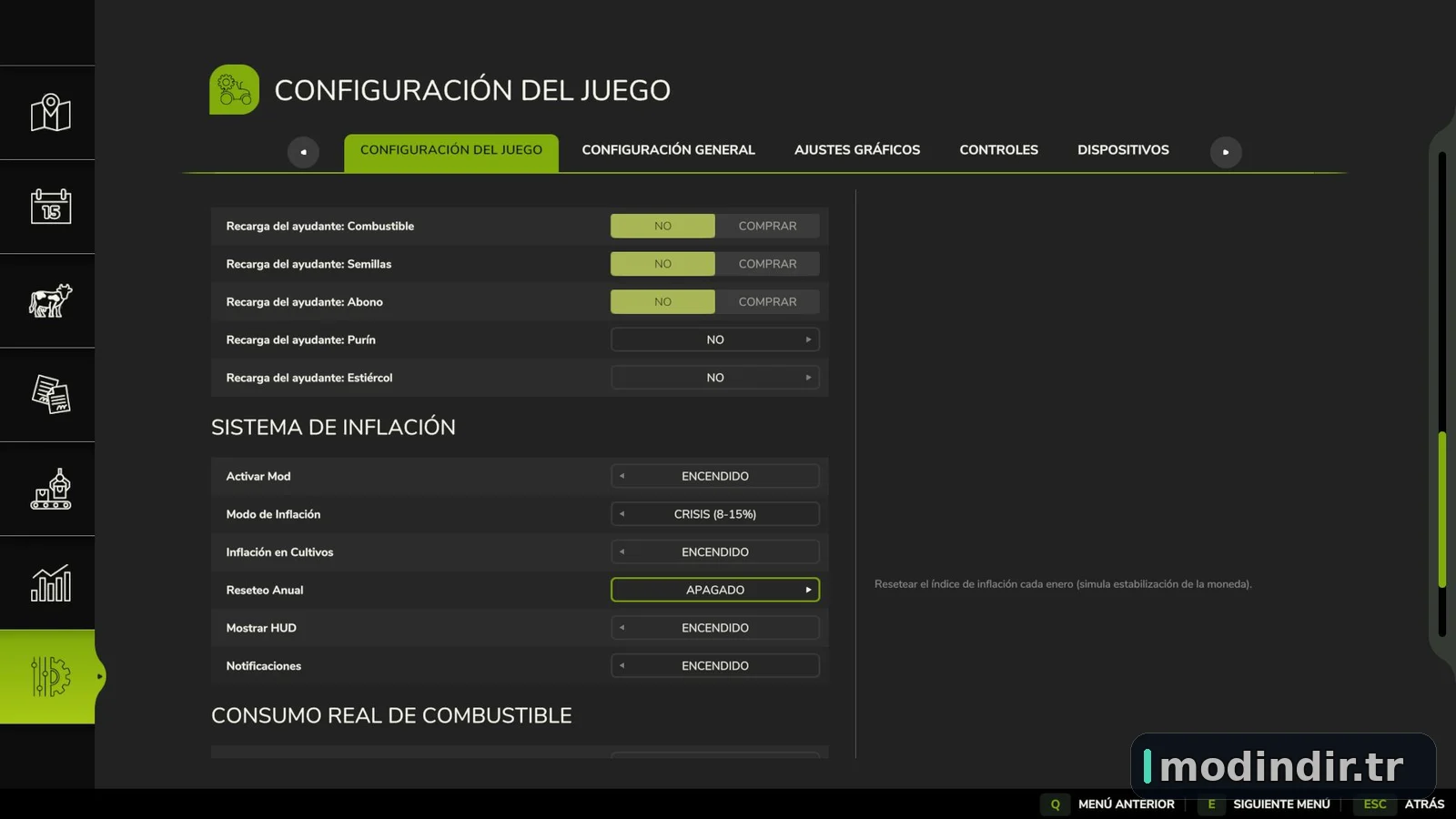This screenshot has height=819, width=1456.
Task: Click the 'Resetear el índice de inflación' description
Action: [1063, 584]
